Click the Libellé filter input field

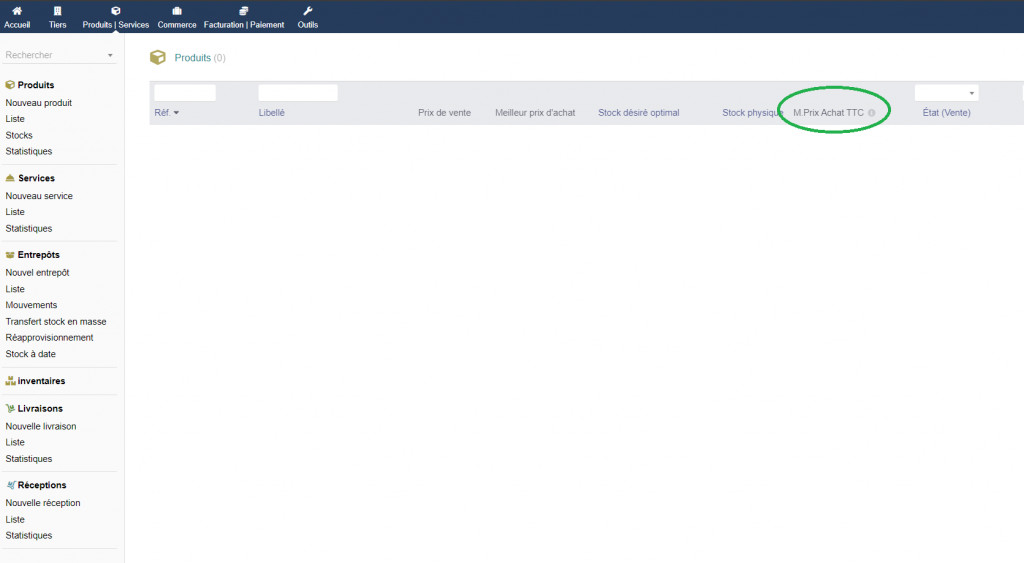pos(298,93)
